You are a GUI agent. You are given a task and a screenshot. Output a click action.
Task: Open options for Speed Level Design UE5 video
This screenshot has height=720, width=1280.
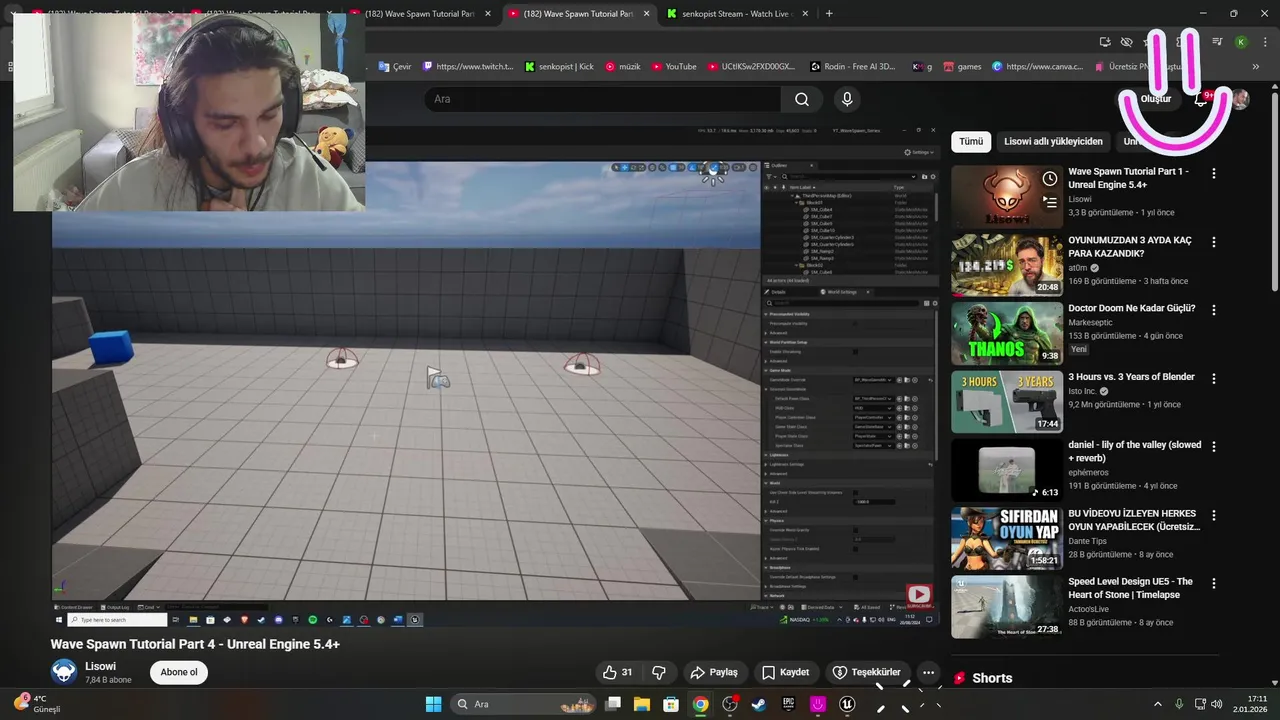(1214, 582)
